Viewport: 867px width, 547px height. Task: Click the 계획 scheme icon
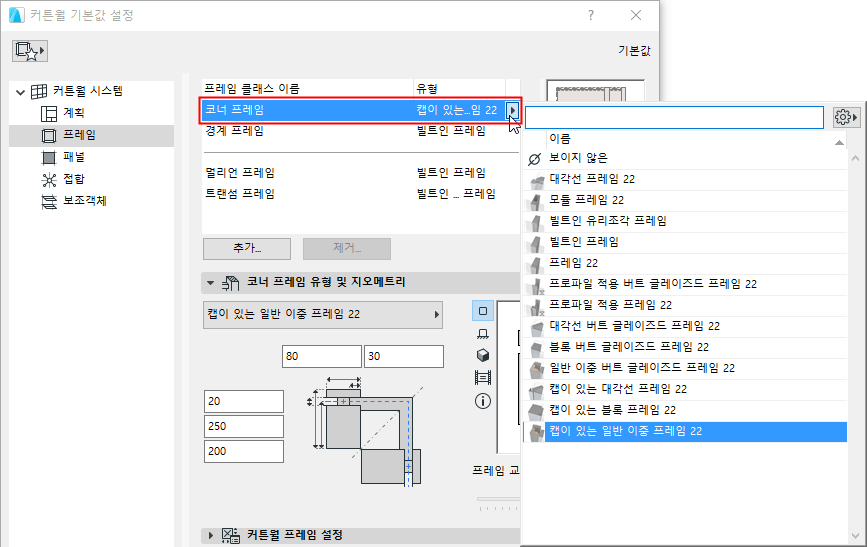(49, 113)
